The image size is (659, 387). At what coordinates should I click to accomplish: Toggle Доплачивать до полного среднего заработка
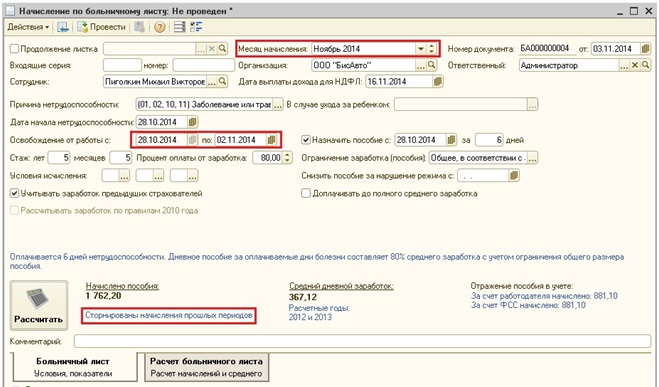tap(306, 193)
